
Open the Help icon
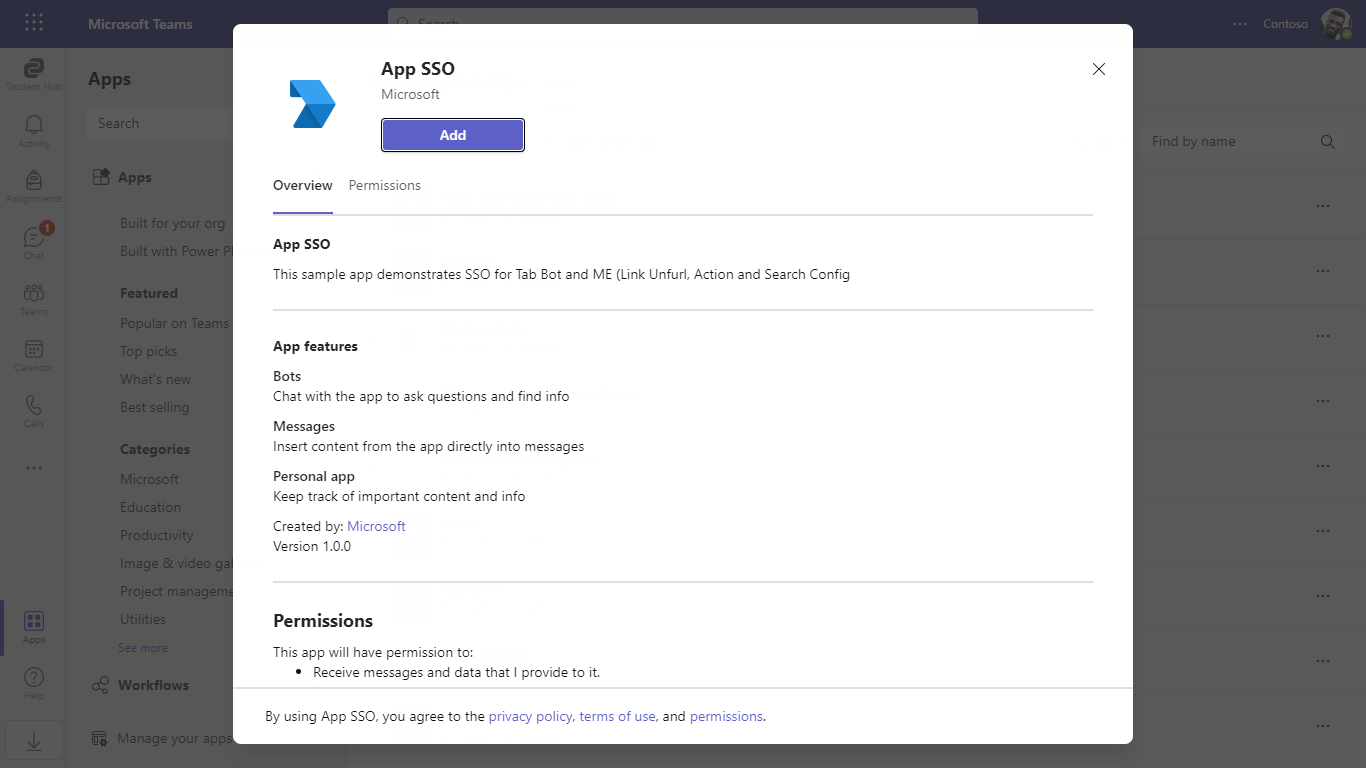point(34,684)
